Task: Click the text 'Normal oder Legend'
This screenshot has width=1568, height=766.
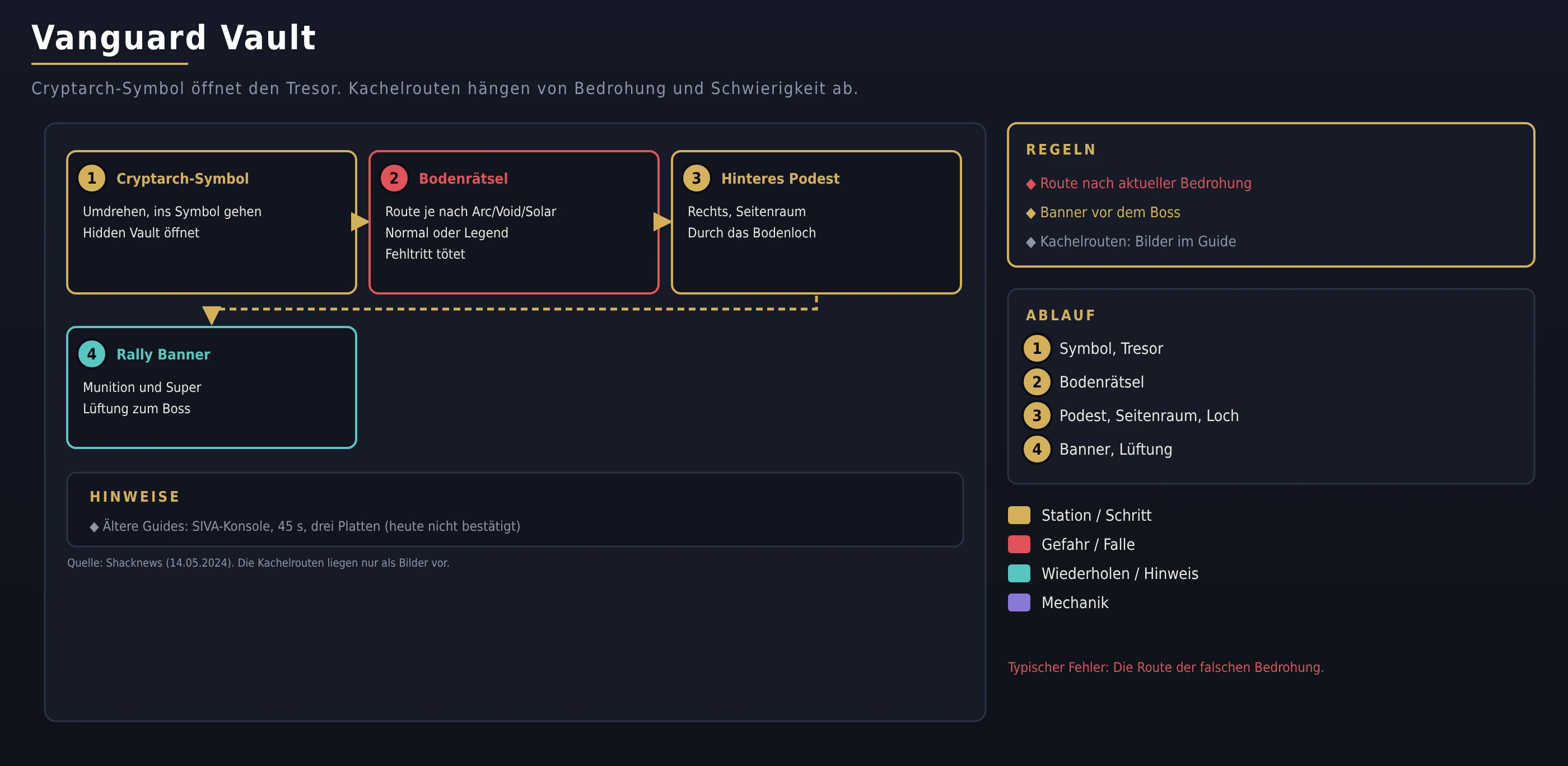Action: [x=447, y=233]
